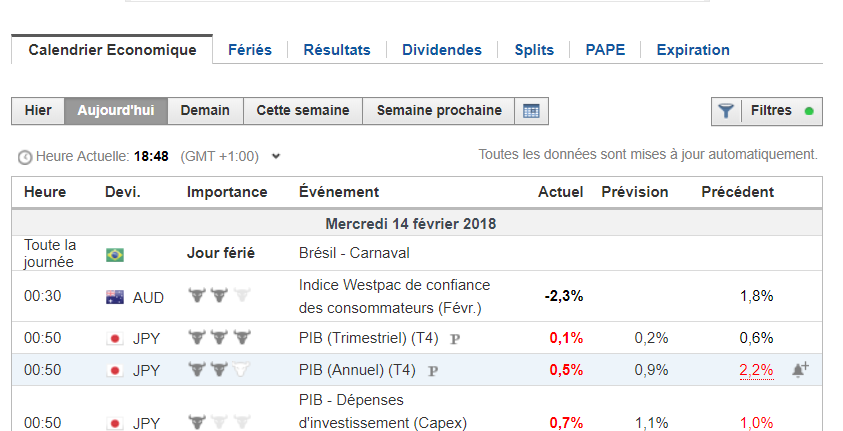Click the bell alert icon on PIB Annuel row
843x431 pixels.
tap(801, 370)
